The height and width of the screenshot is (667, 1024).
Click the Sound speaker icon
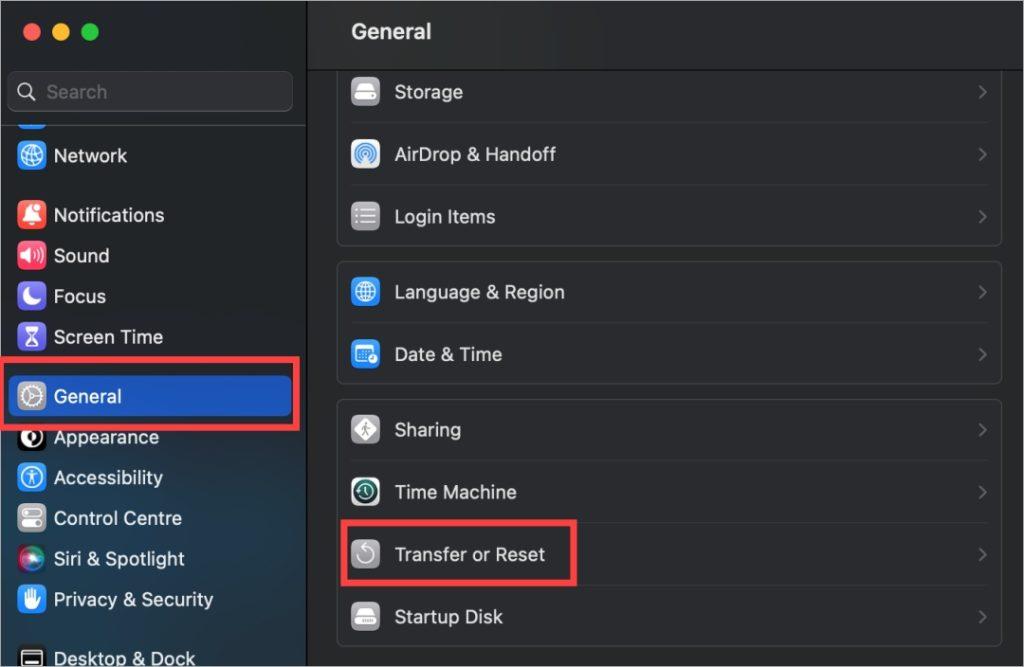[x=31, y=255]
